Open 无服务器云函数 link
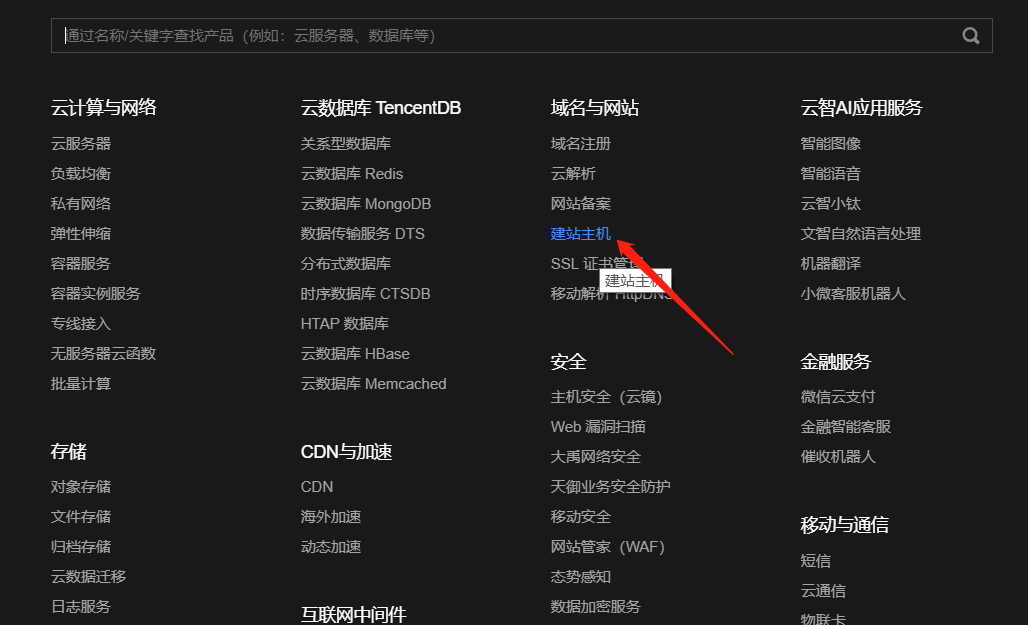 click(104, 353)
